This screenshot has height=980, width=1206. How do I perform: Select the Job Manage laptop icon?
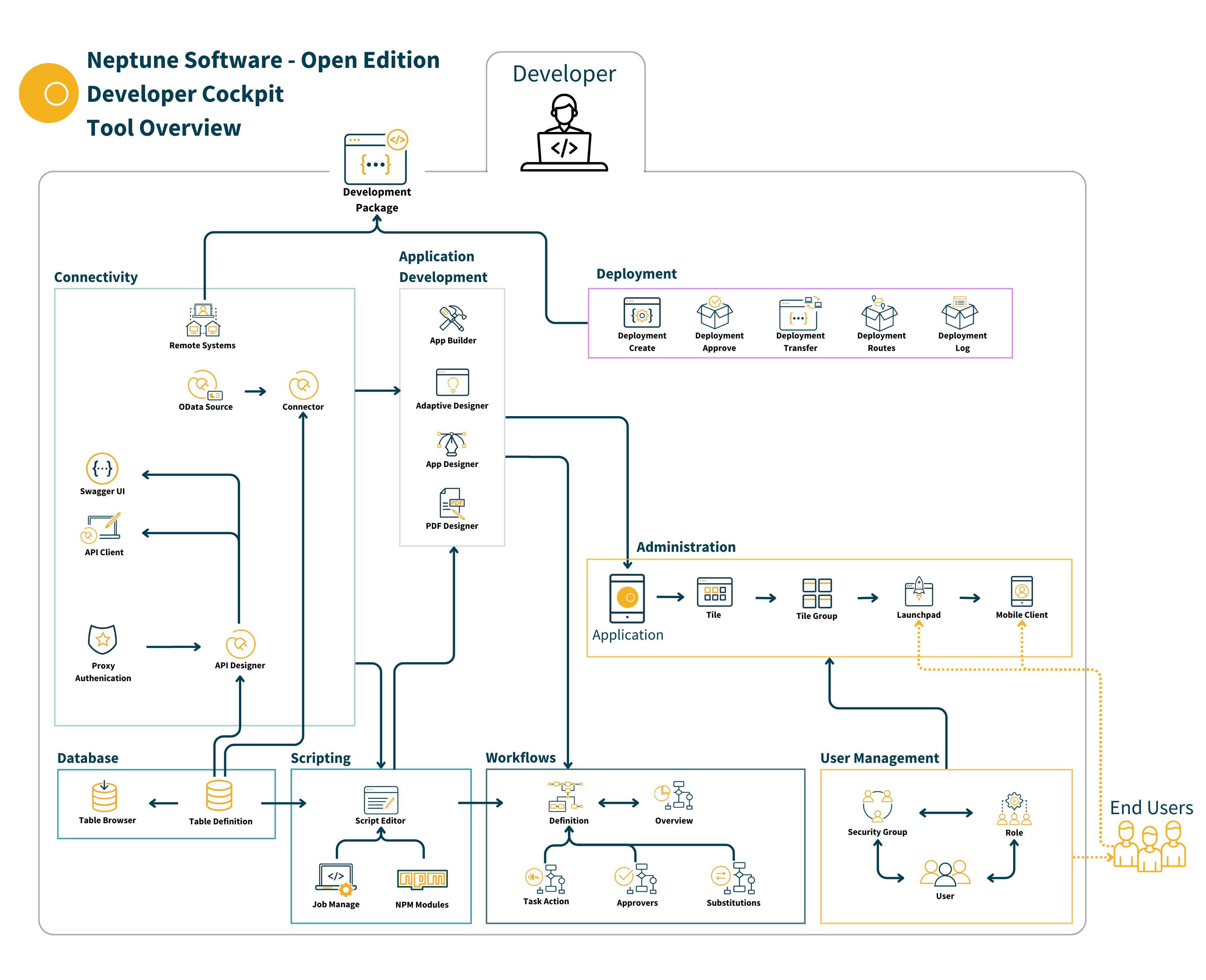335,879
